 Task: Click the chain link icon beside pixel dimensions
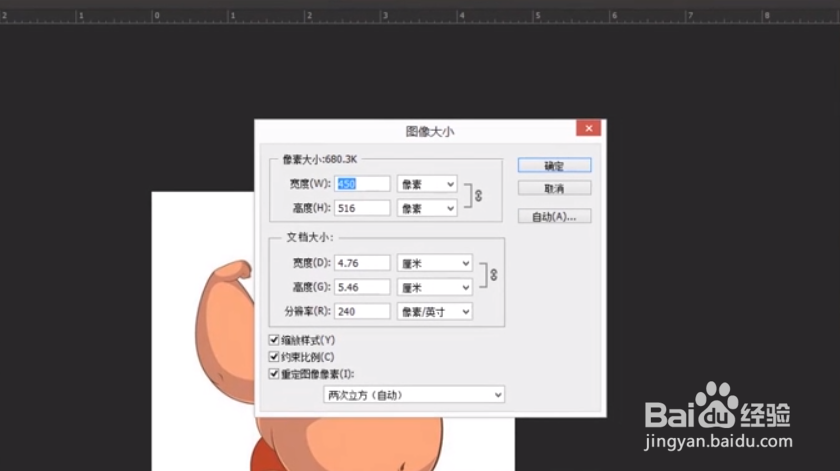coord(478,196)
